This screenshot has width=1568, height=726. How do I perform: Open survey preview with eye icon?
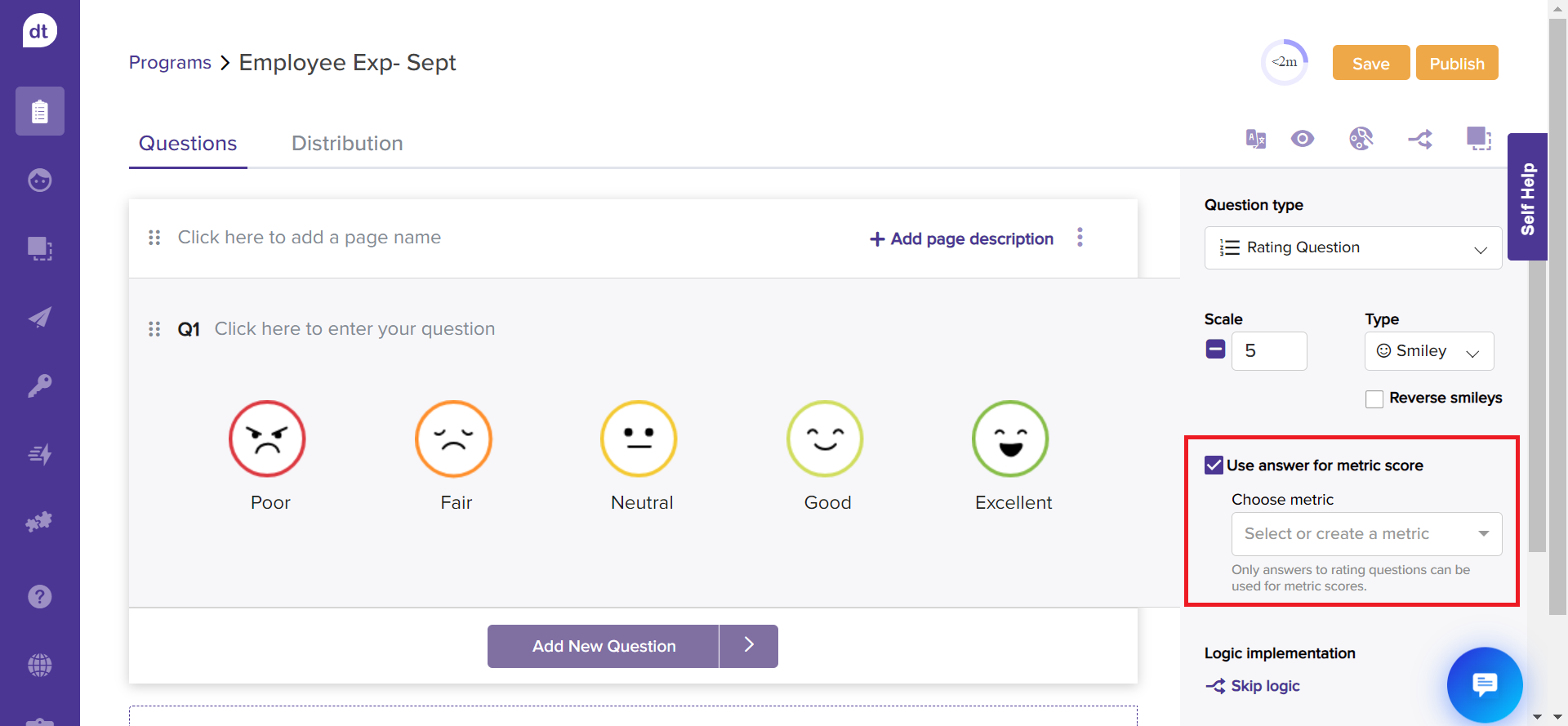1303,139
